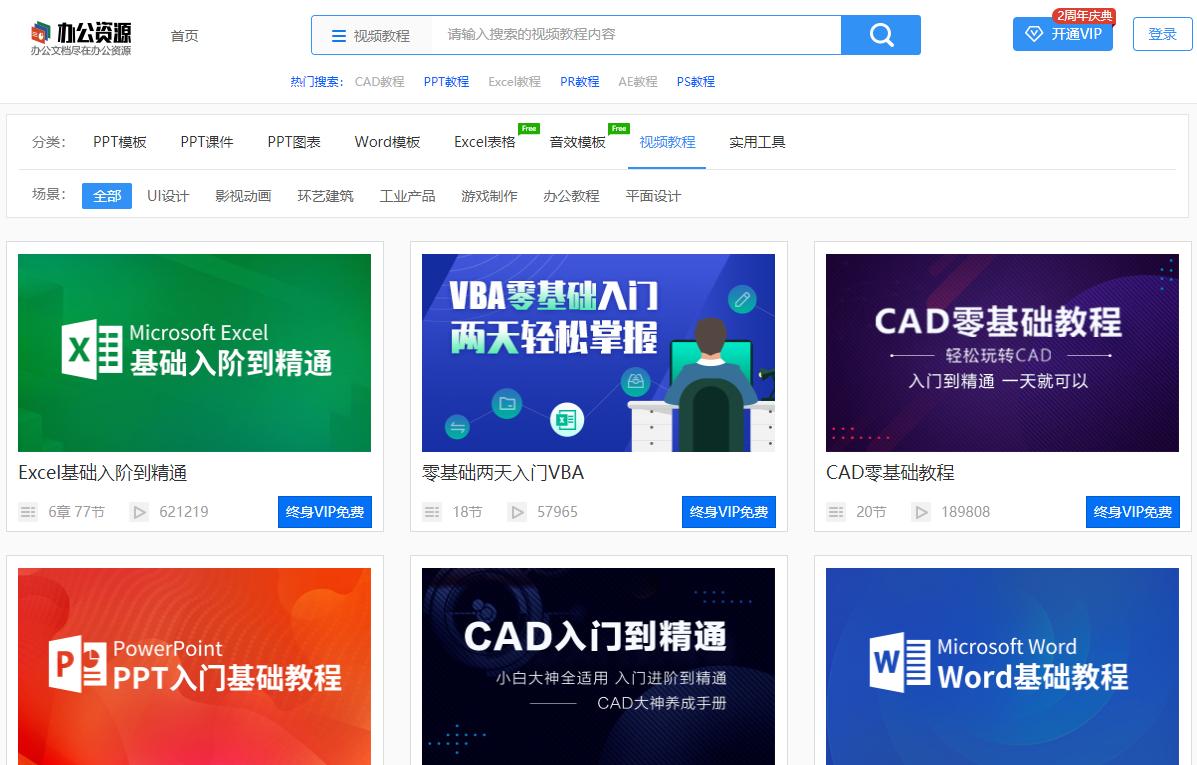
Task: Switch to the 实用工具 category tab
Action: coord(757,142)
